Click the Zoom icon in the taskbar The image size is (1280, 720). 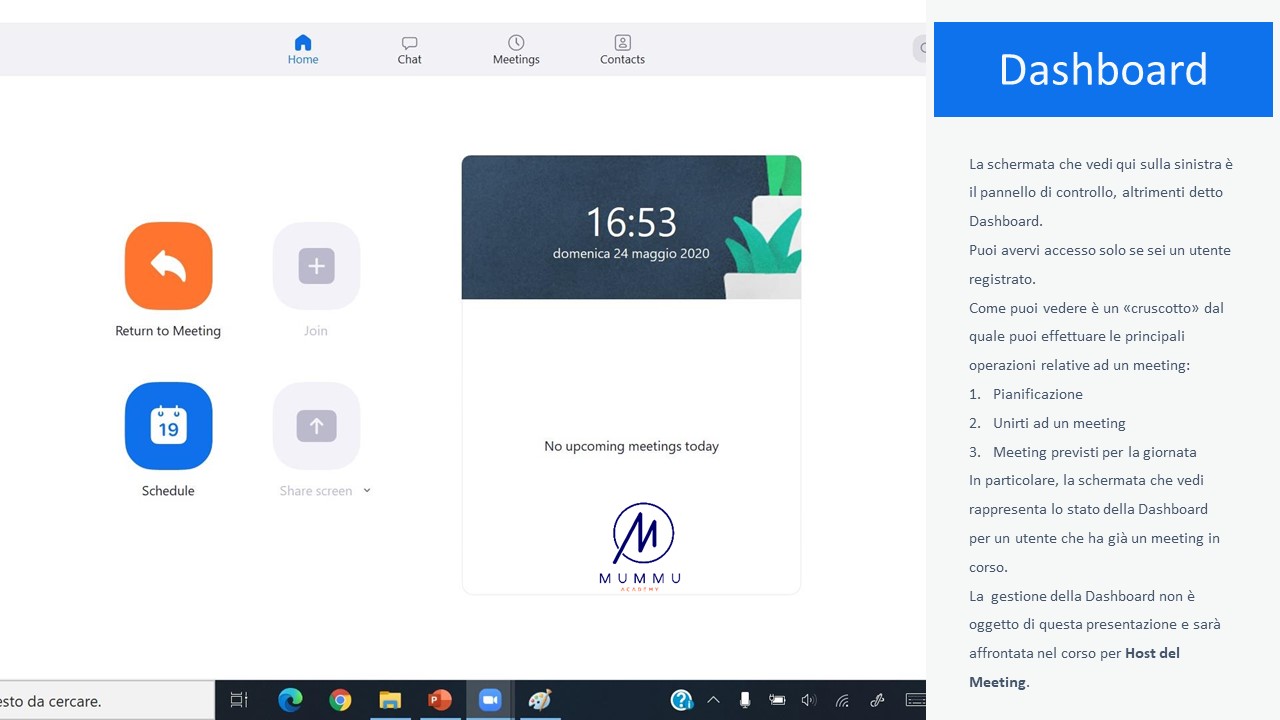490,701
